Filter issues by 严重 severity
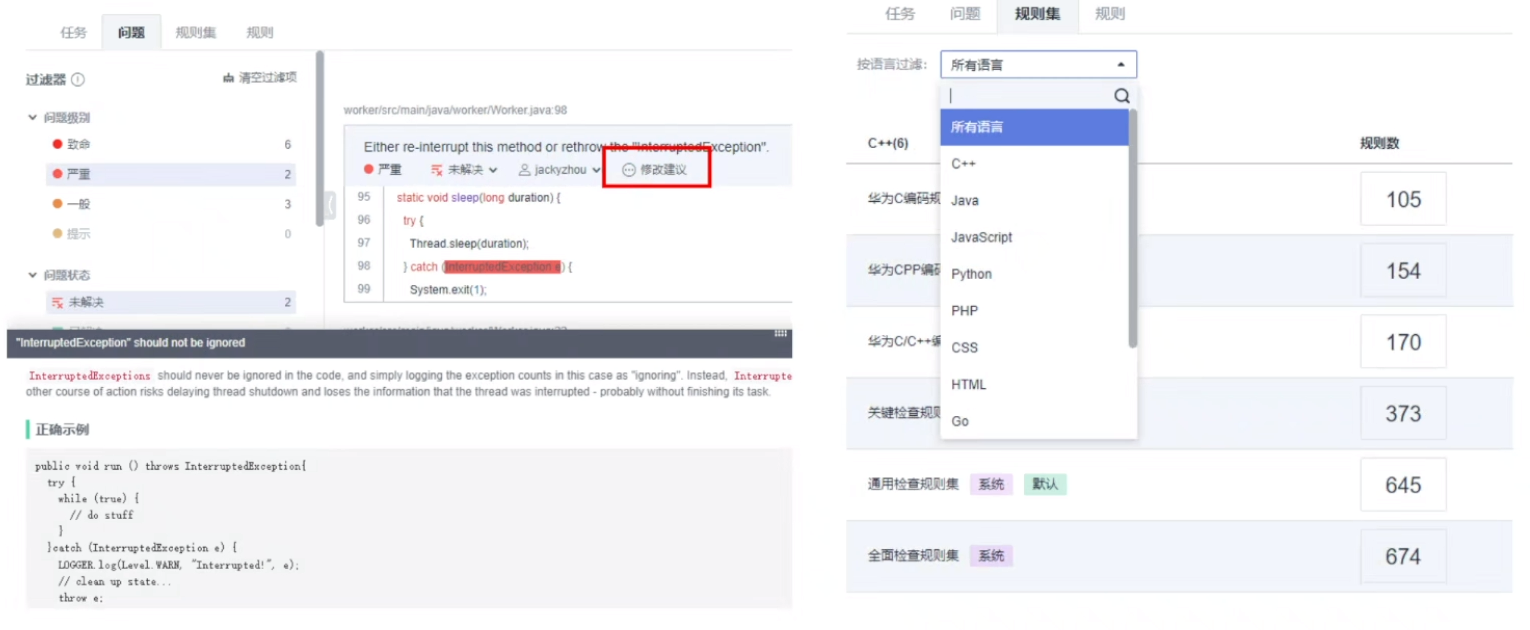The height and width of the screenshot is (630, 1530). 171,174
